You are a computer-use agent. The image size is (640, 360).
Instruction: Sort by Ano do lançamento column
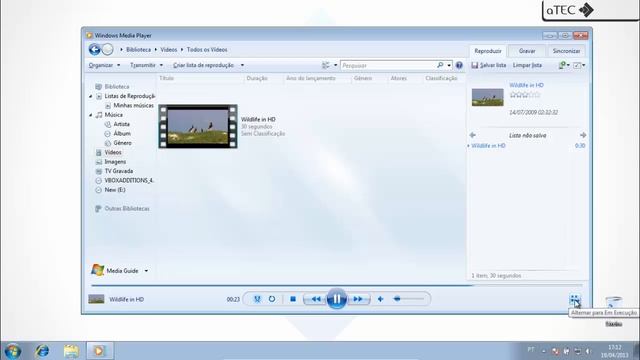tap(311, 78)
